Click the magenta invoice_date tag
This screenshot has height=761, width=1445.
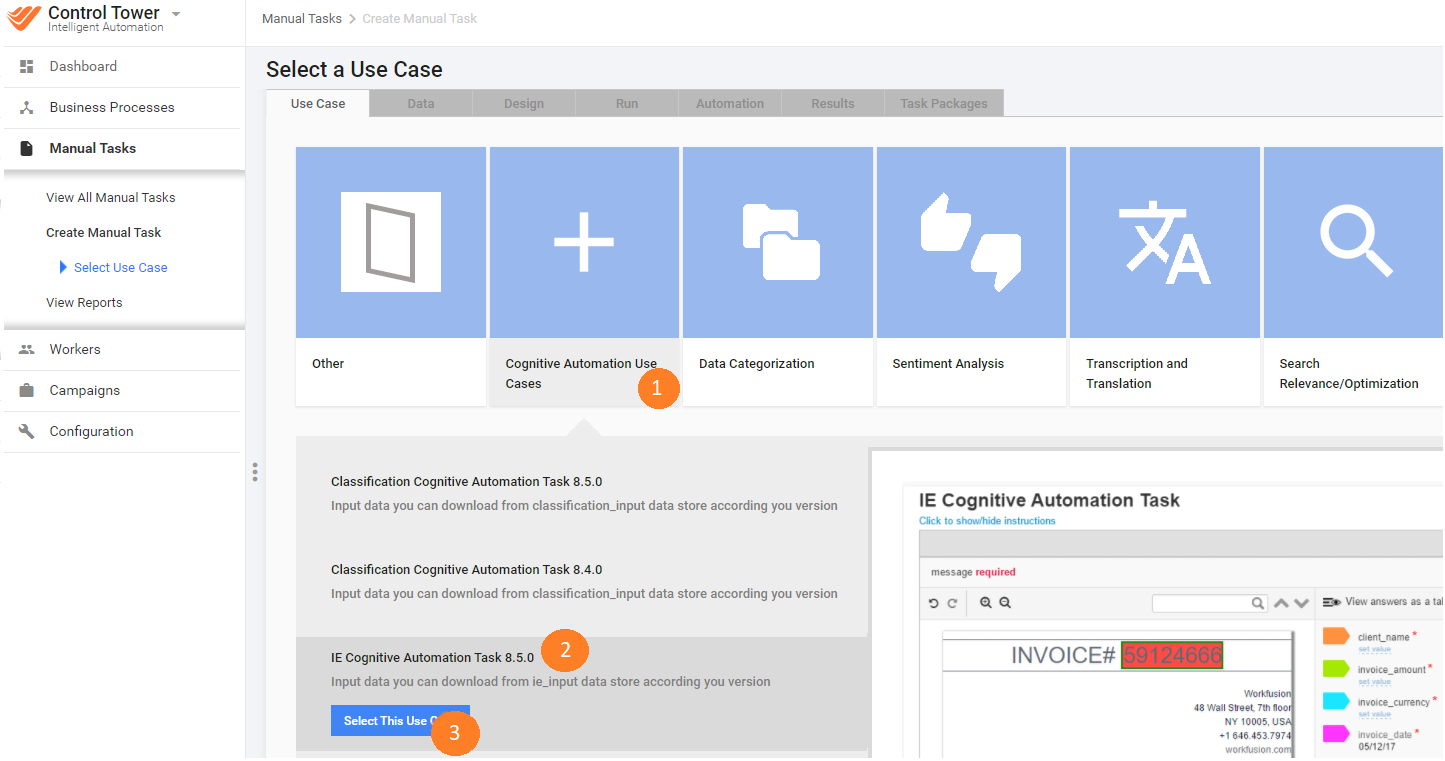pos(1336,734)
